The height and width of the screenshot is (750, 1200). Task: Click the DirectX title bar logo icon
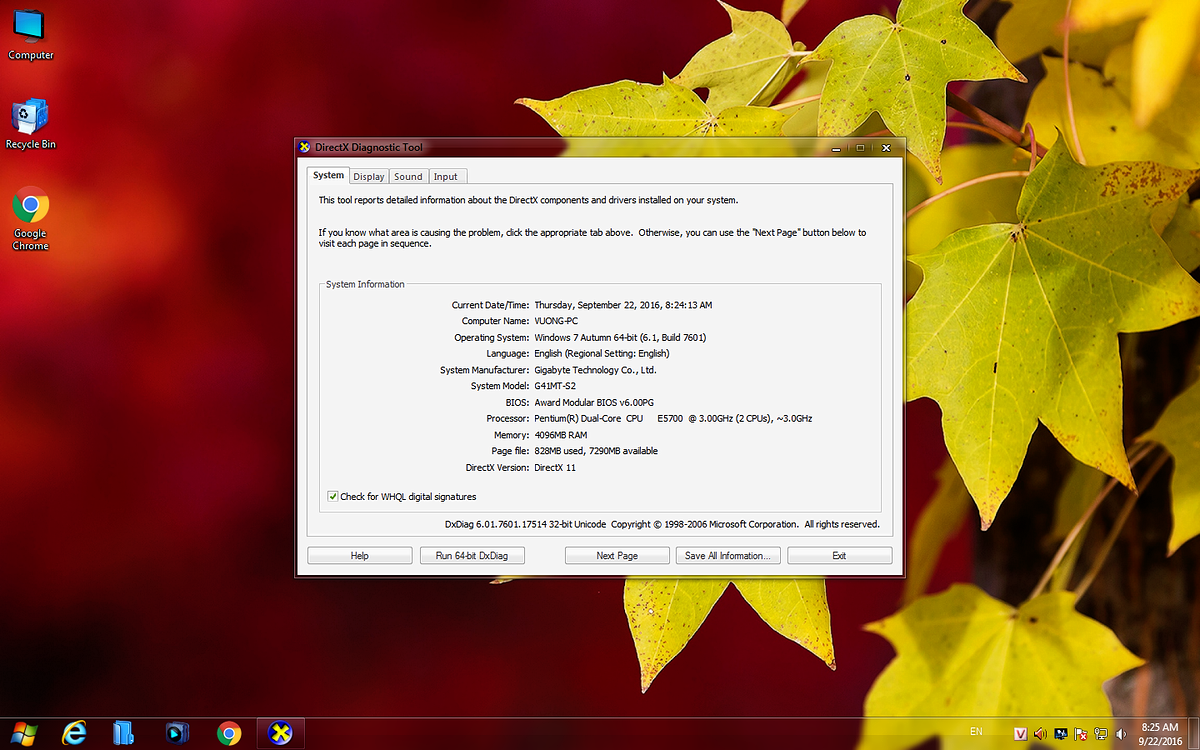305,147
